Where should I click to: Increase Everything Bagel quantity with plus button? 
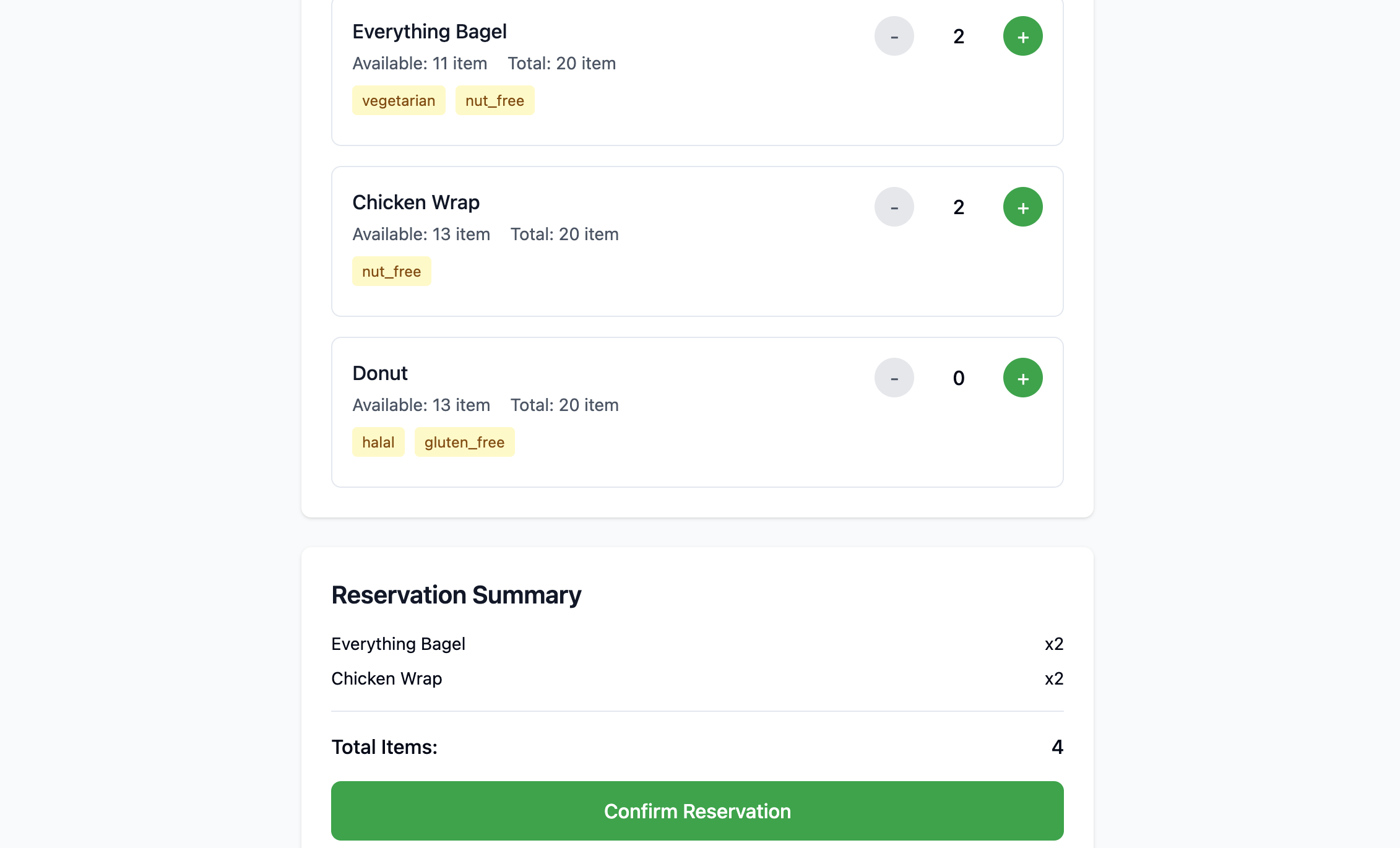1022,37
